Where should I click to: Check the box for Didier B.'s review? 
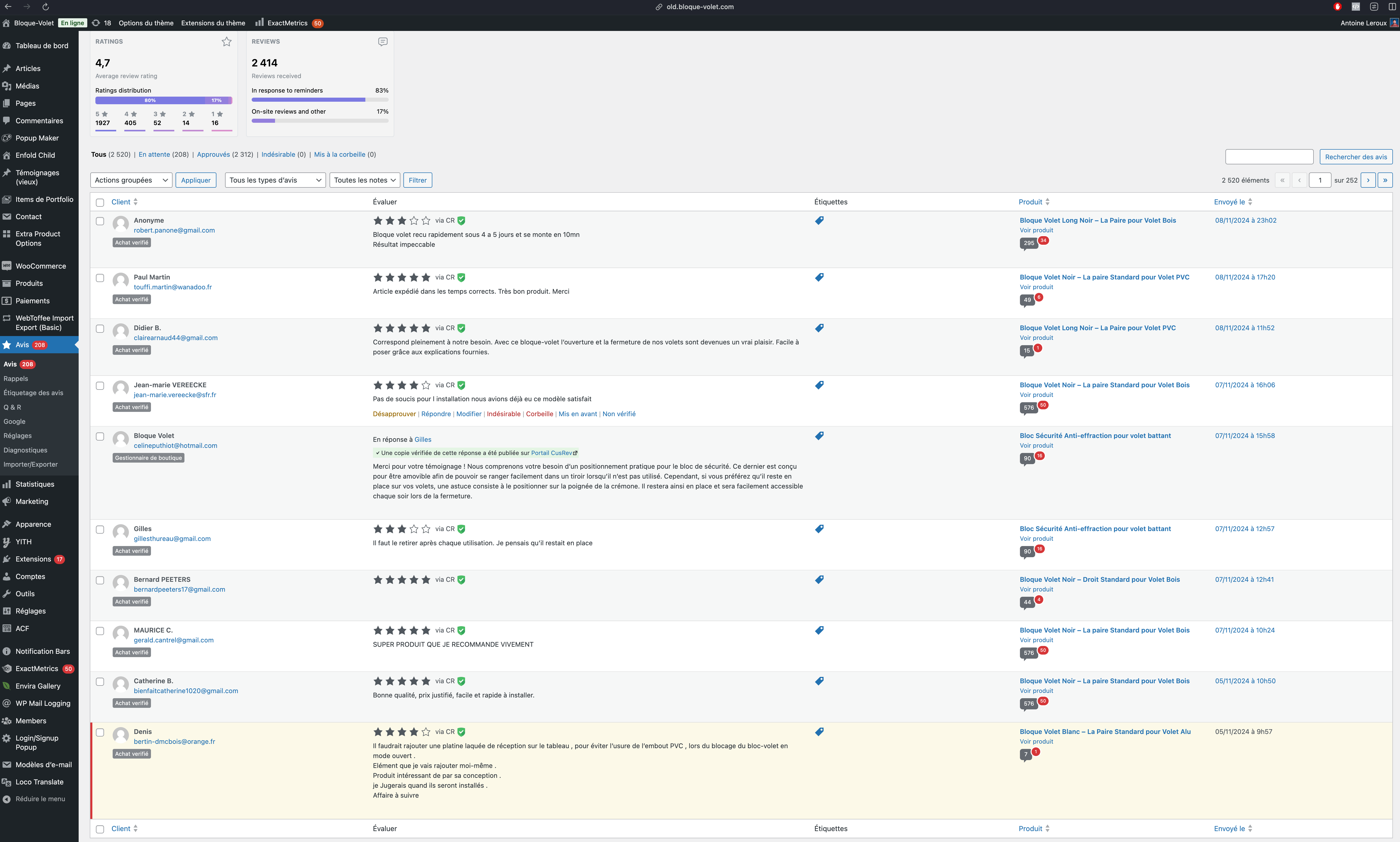[x=100, y=328]
